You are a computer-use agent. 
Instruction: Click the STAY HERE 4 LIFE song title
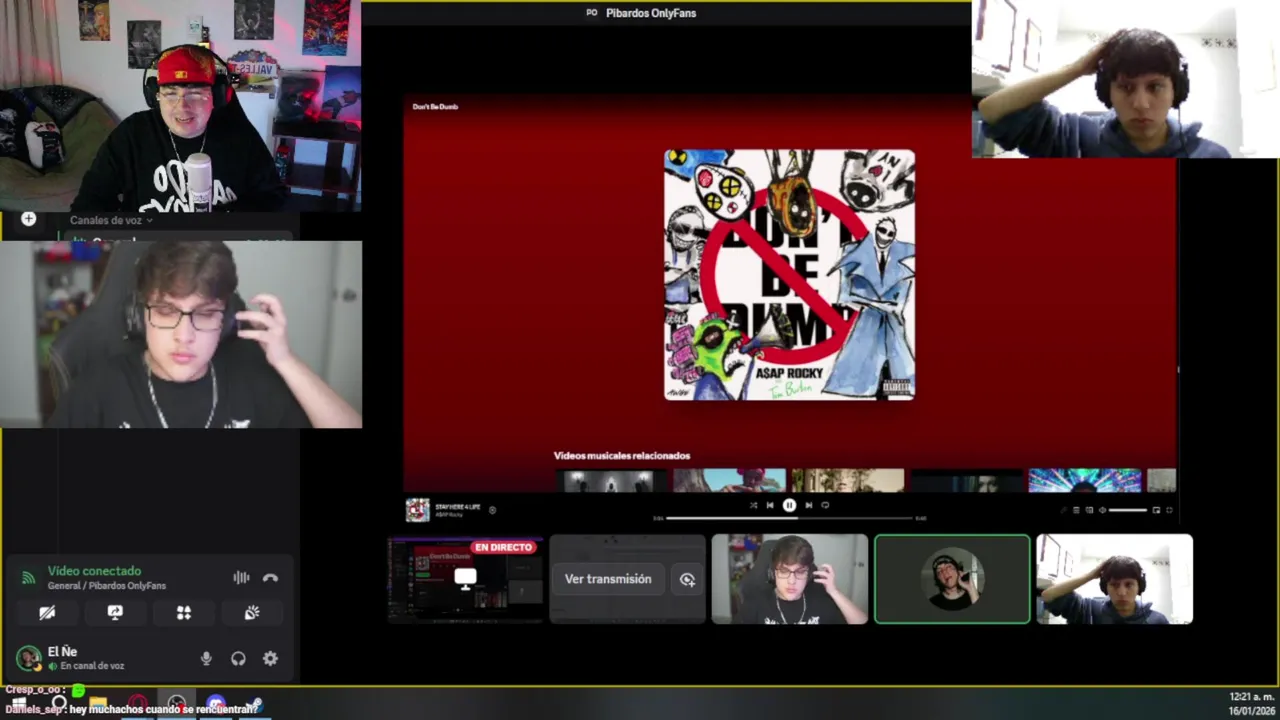pos(457,507)
